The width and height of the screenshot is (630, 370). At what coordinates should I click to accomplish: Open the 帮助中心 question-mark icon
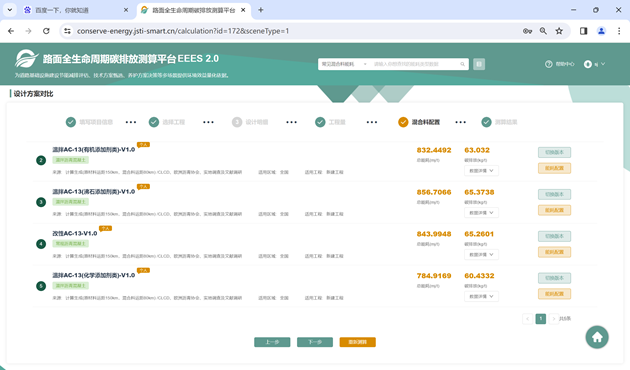548,64
